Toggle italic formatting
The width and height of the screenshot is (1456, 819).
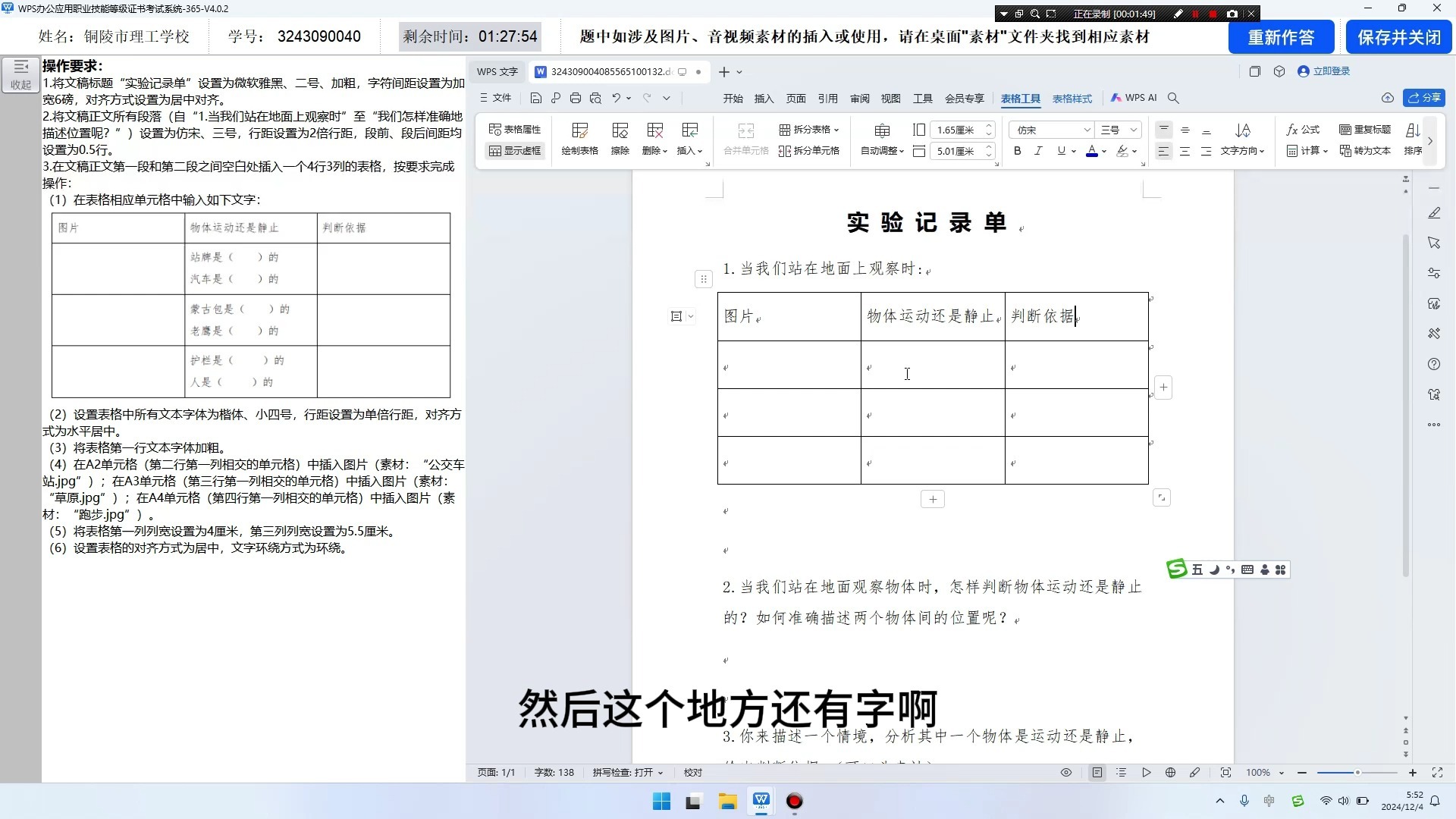(x=1038, y=151)
